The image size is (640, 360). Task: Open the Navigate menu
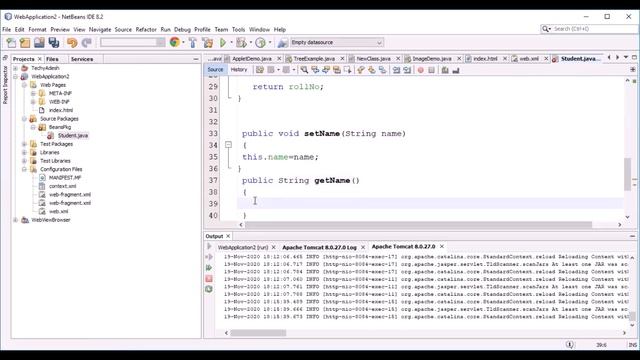click(100, 29)
